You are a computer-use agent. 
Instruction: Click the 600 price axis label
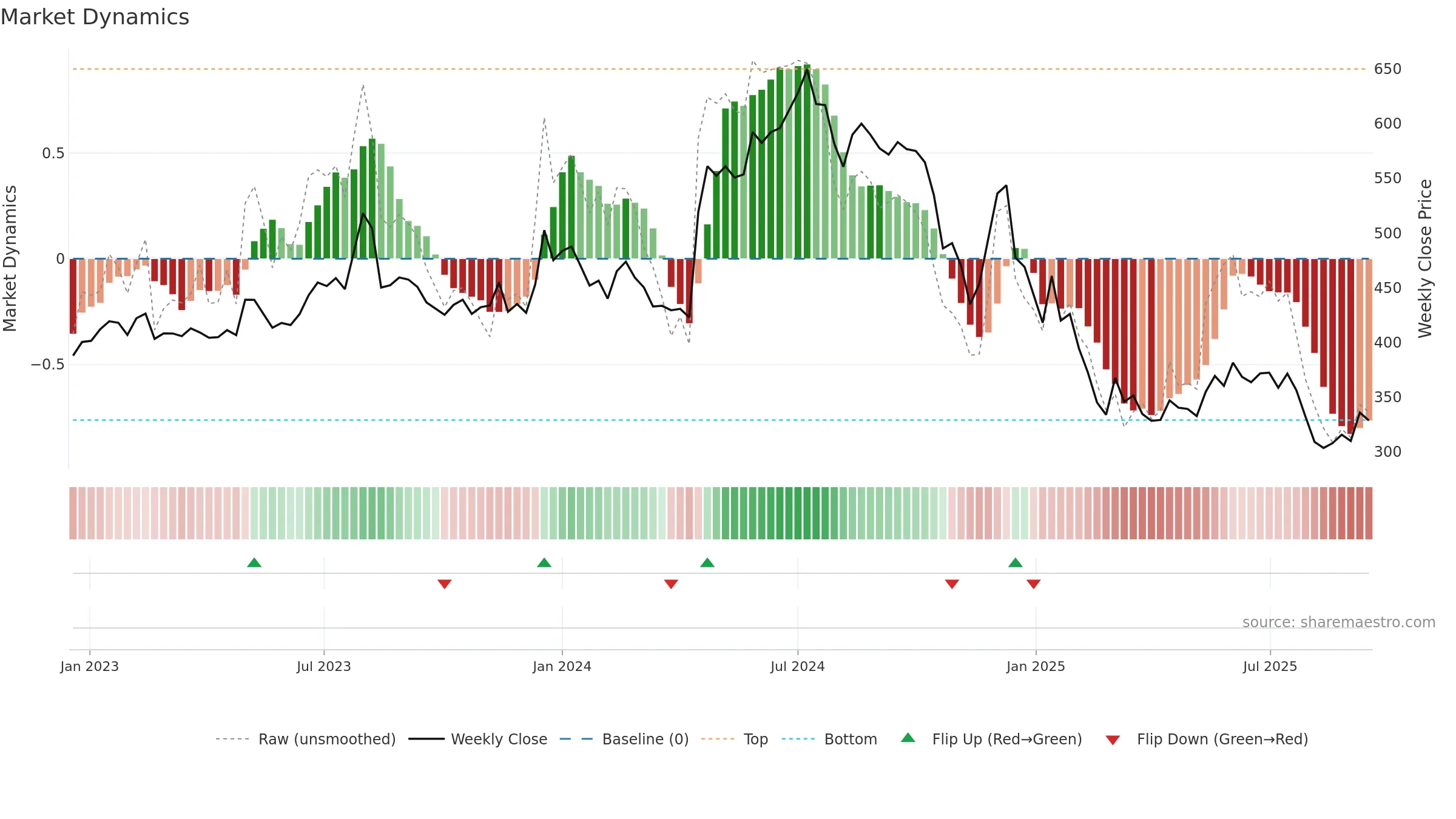click(1388, 124)
